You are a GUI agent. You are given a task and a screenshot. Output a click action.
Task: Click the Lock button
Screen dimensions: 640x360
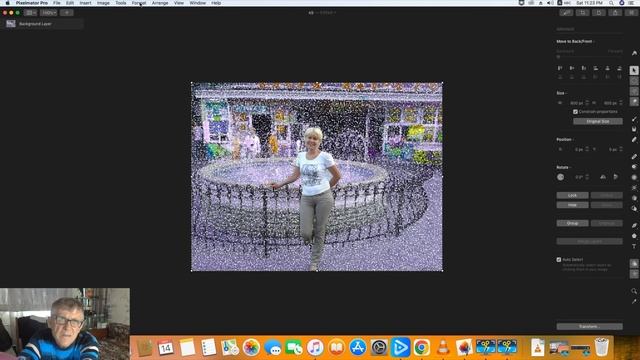click(x=572, y=196)
